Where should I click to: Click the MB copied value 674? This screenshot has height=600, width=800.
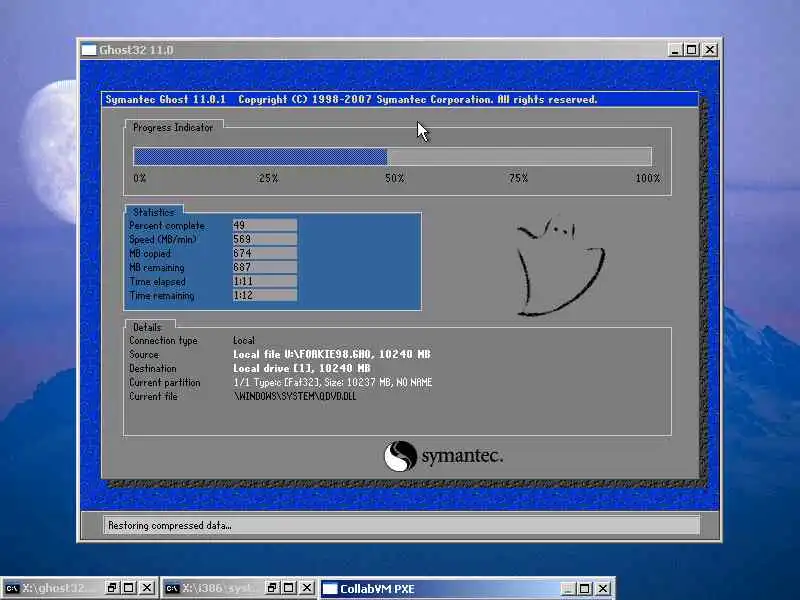[x=264, y=253]
